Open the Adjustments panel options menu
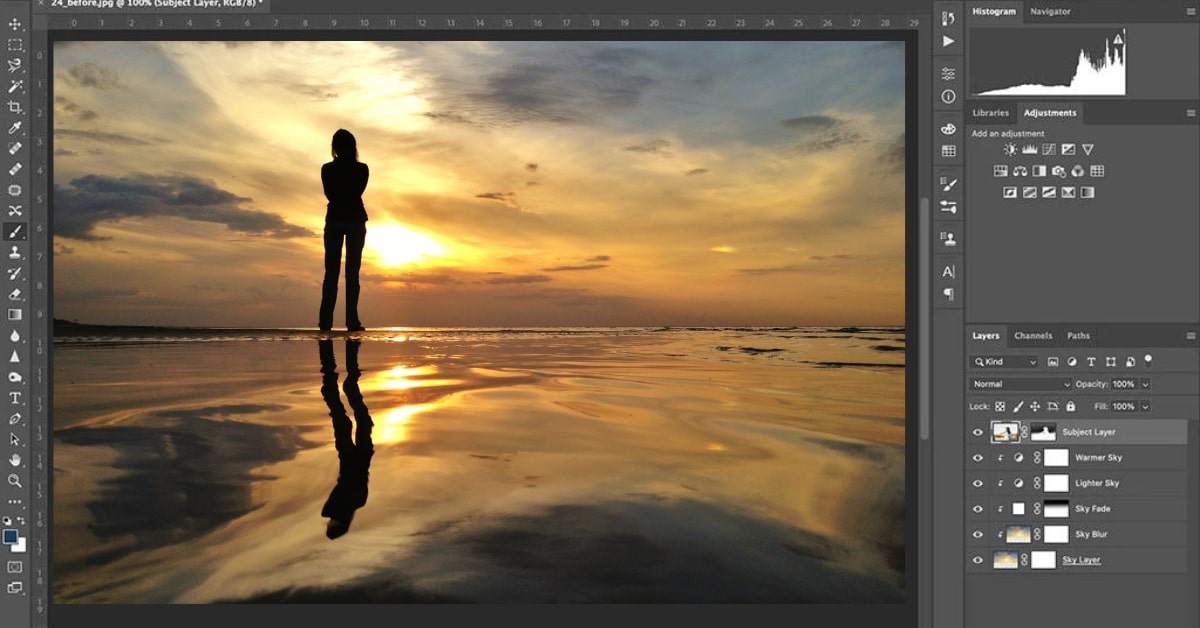This screenshot has height=628, width=1200. tap(1190, 113)
